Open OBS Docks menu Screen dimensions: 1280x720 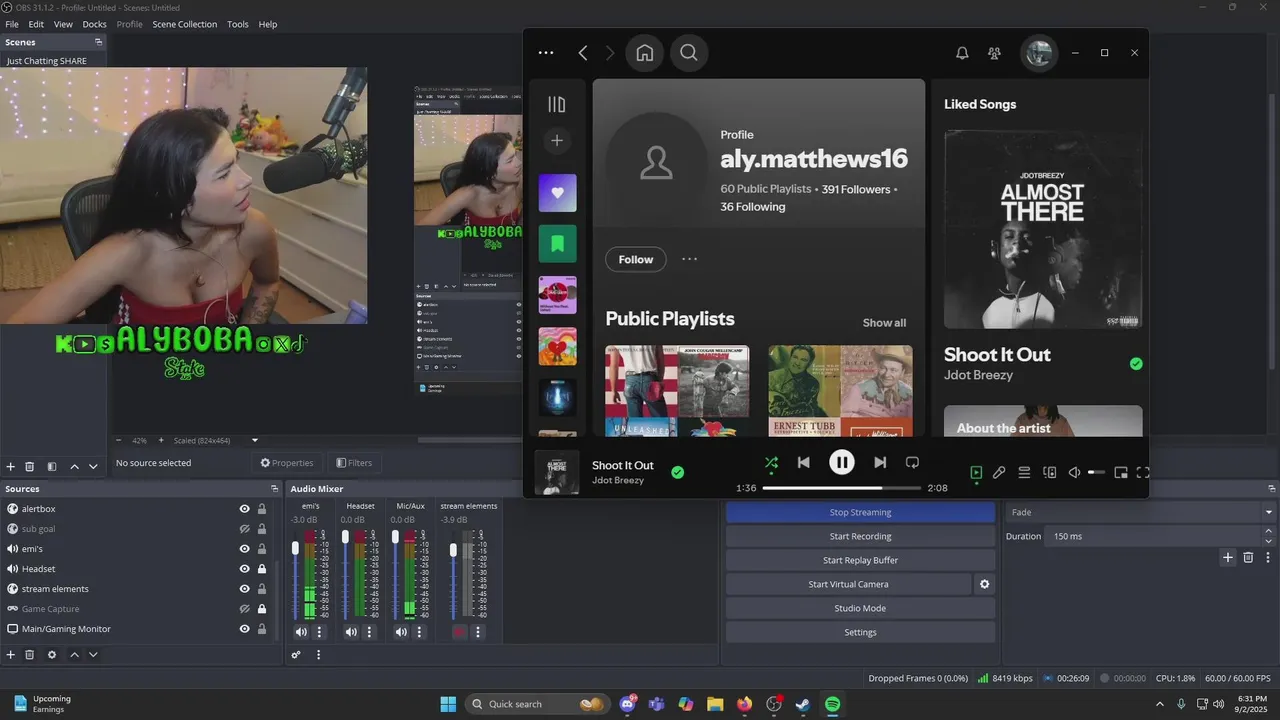click(94, 24)
